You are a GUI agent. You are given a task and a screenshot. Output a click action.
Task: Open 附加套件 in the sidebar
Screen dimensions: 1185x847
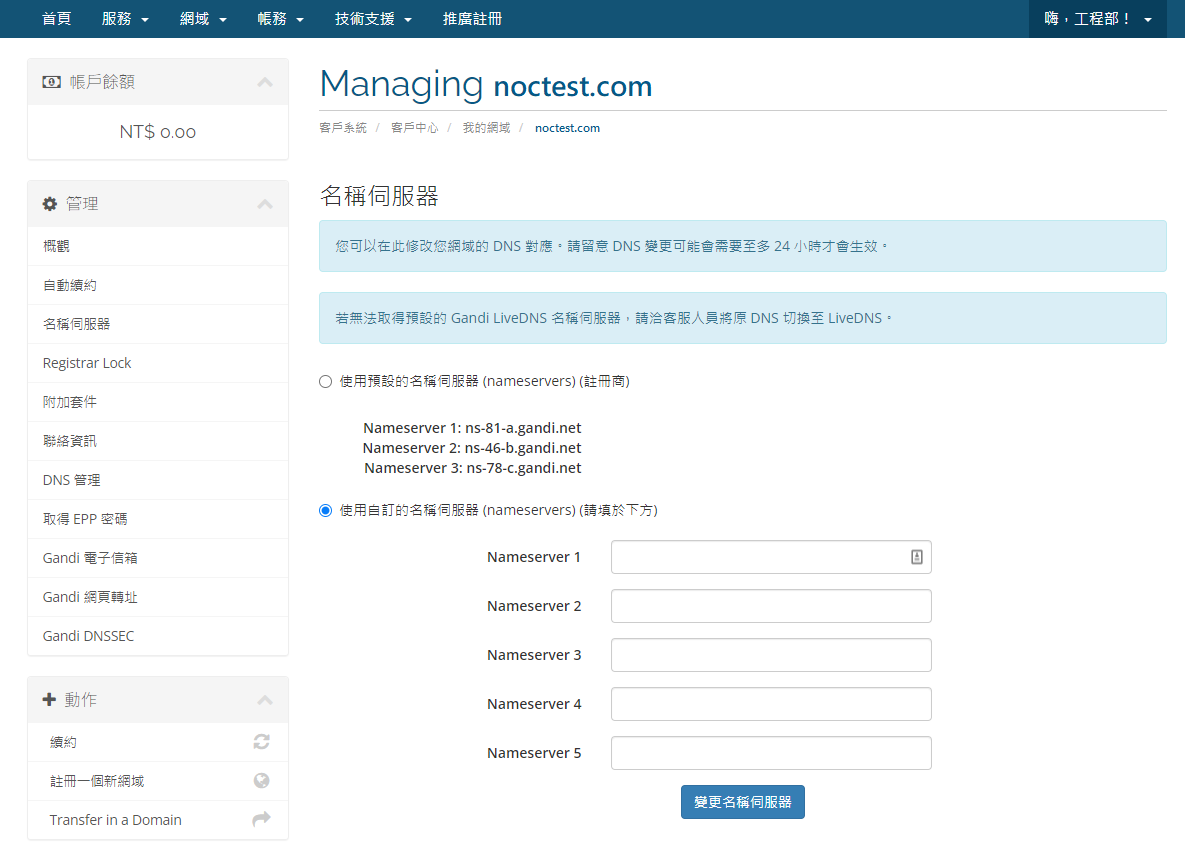point(158,402)
